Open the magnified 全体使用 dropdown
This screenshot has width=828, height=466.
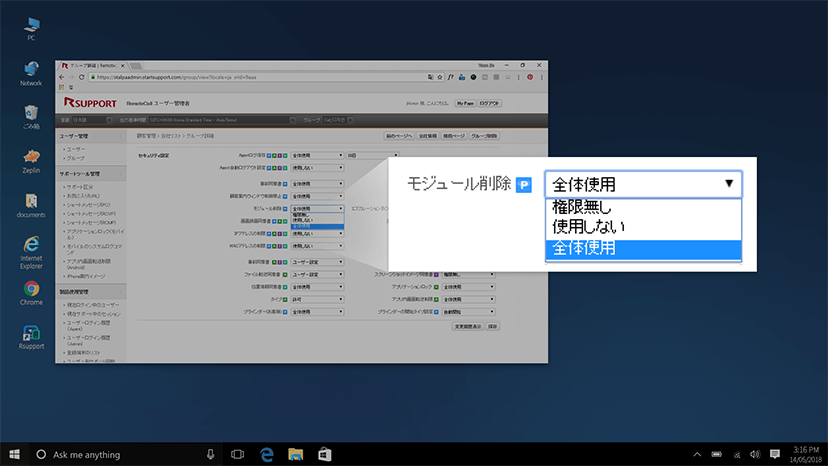pyautogui.click(x=643, y=184)
